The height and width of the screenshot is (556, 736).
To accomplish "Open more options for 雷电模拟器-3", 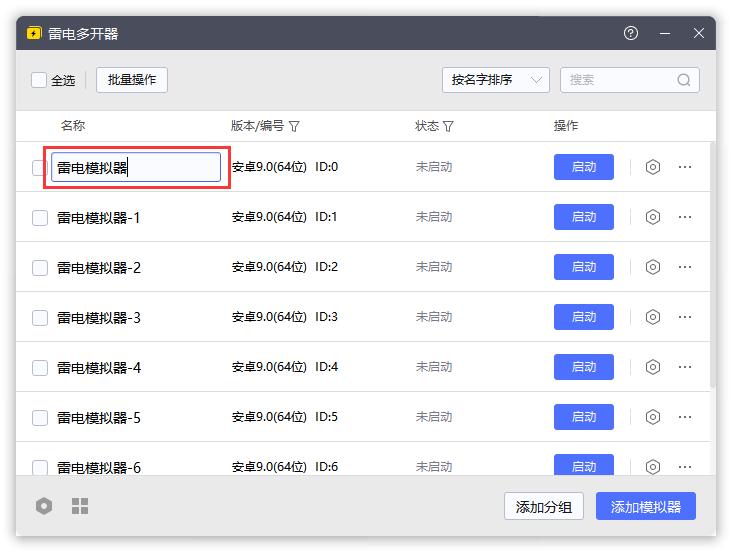I will point(685,317).
